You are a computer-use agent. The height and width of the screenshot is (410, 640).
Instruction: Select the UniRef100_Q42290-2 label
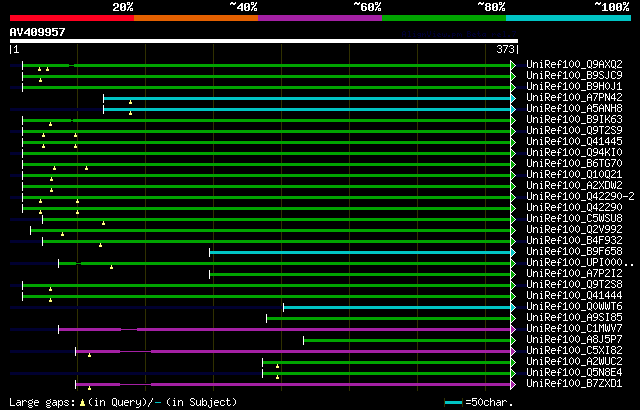coord(580,197)
